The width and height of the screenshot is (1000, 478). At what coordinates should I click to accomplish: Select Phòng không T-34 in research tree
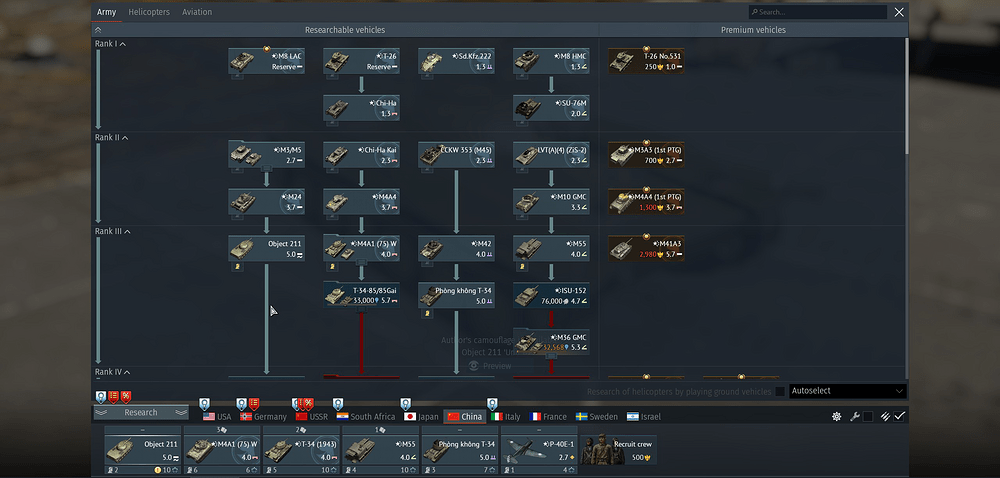457,296
